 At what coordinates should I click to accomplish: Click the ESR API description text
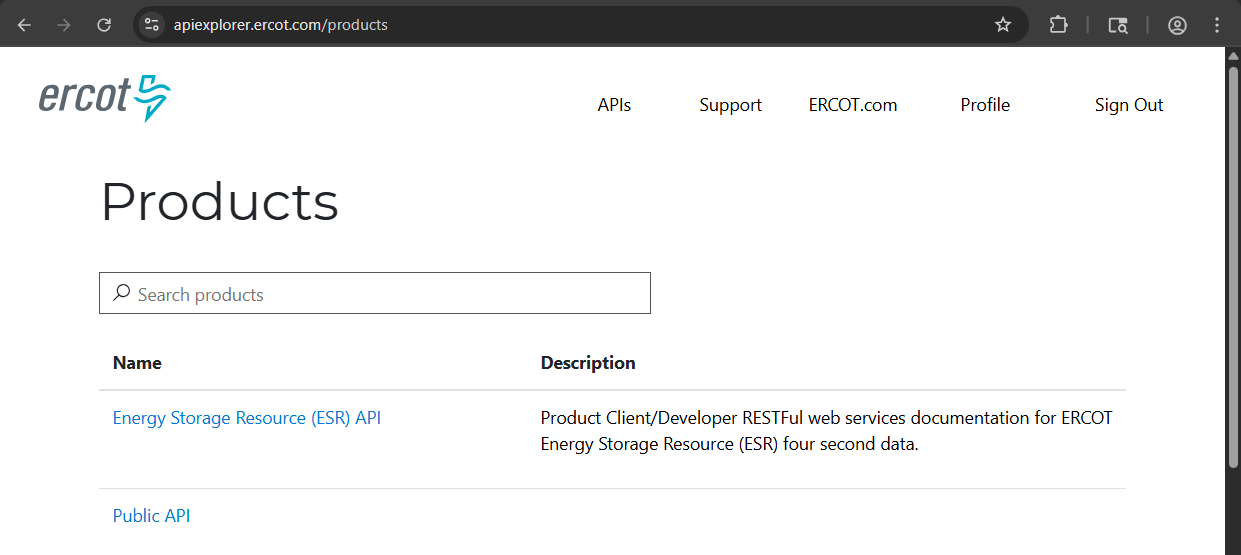[826, 431]
